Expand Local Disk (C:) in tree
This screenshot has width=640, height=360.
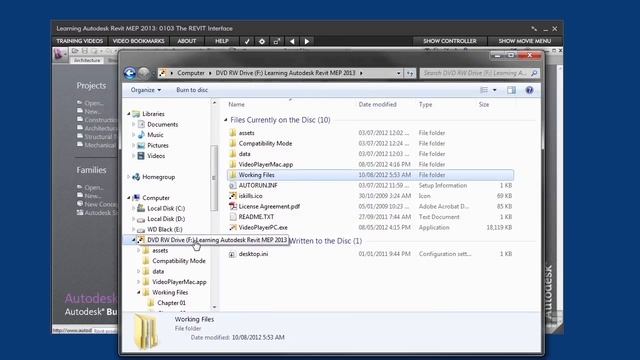click(x=134, y=208)
